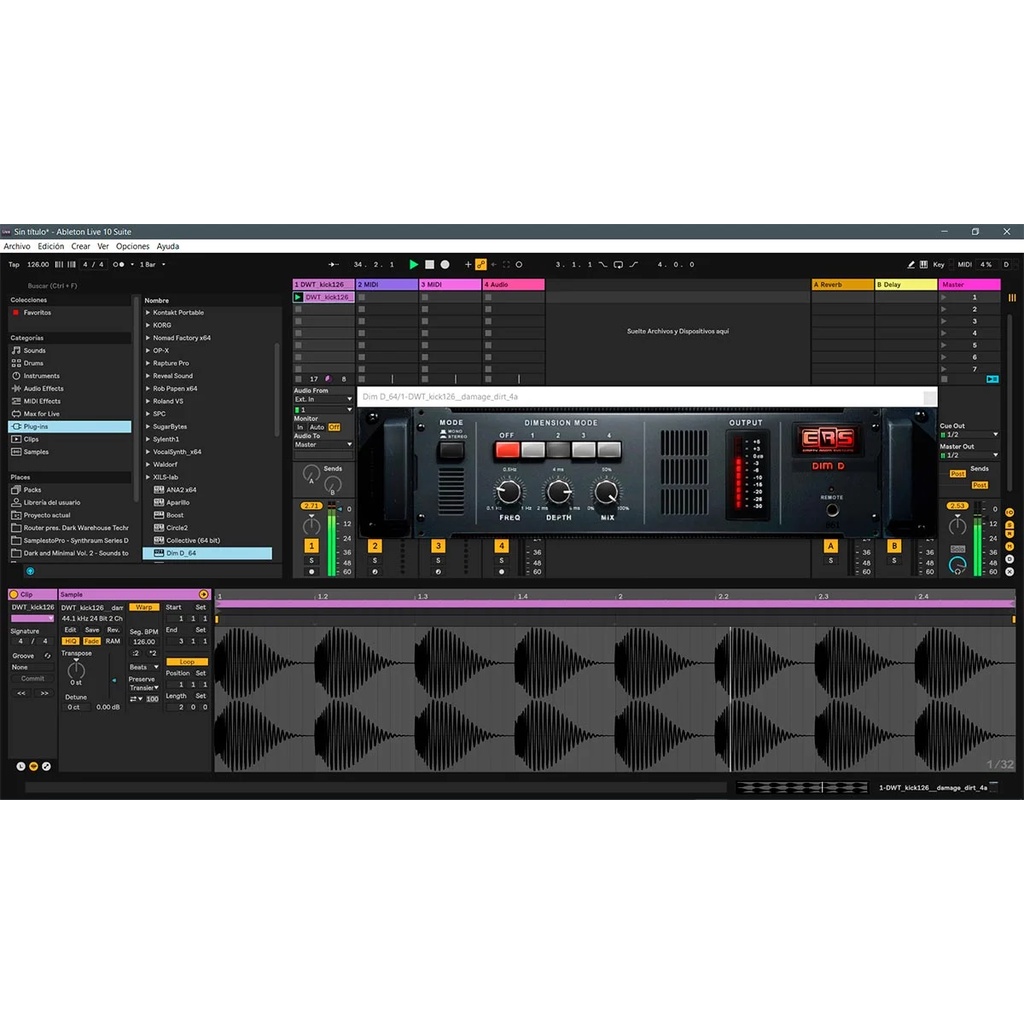
Task: Open the Opciones menu
Action: pos(133,246)
